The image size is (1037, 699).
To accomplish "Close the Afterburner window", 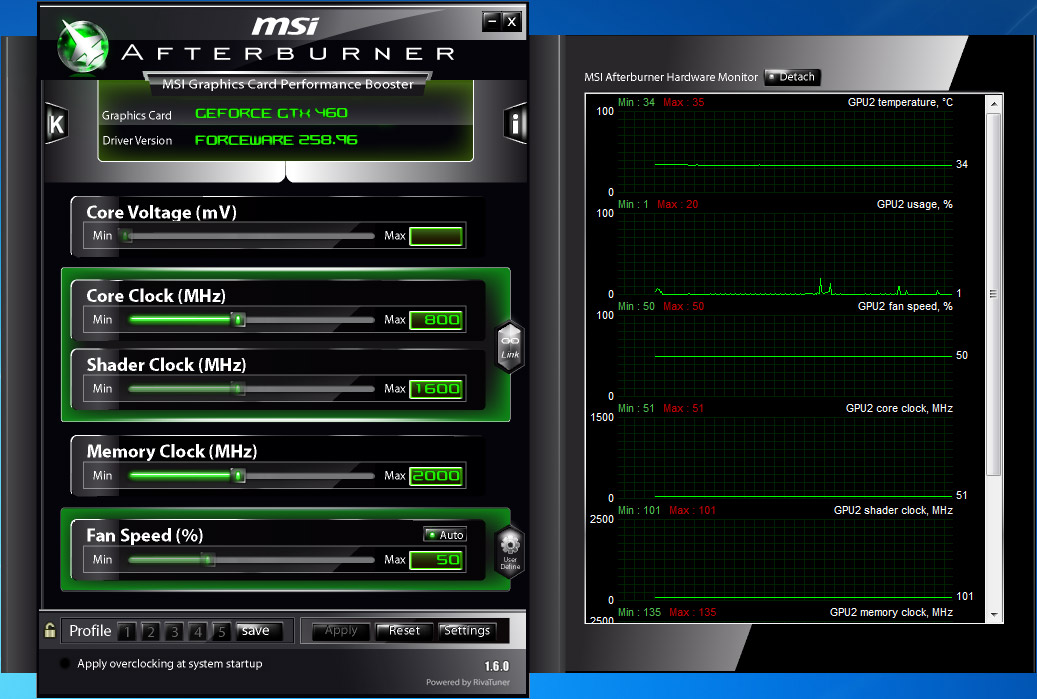I will point(511,22).
